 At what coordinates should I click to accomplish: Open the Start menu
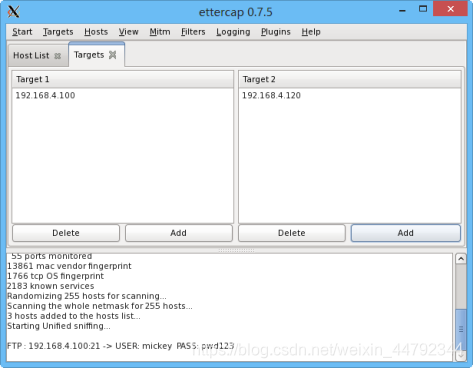click(22, 32)
